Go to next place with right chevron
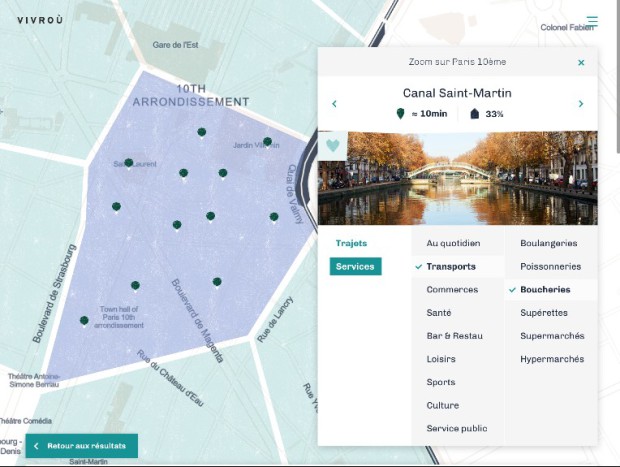This screenshot has height=467, width=620. coord(581,104)
